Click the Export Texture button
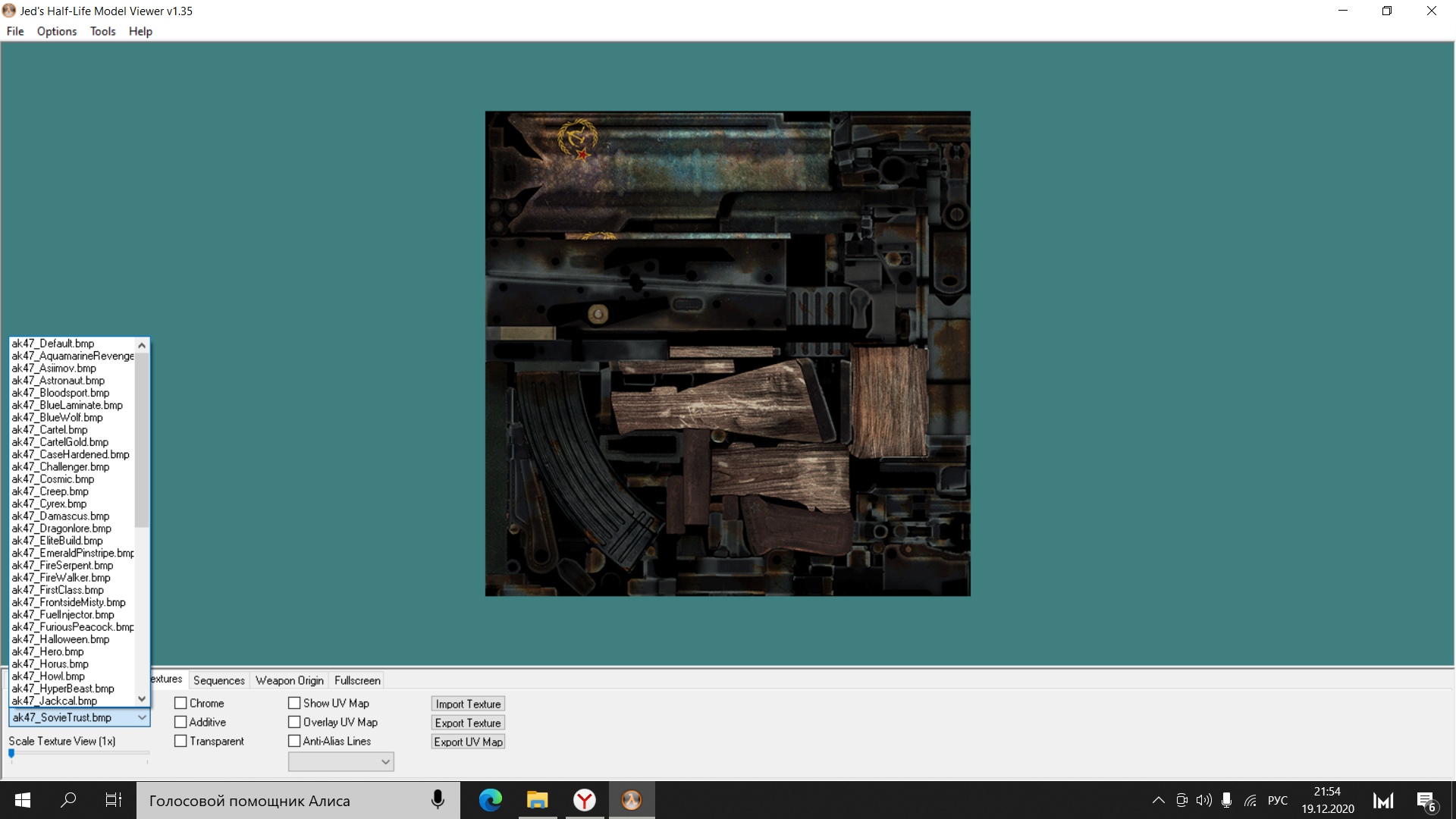 click(468, 723)
